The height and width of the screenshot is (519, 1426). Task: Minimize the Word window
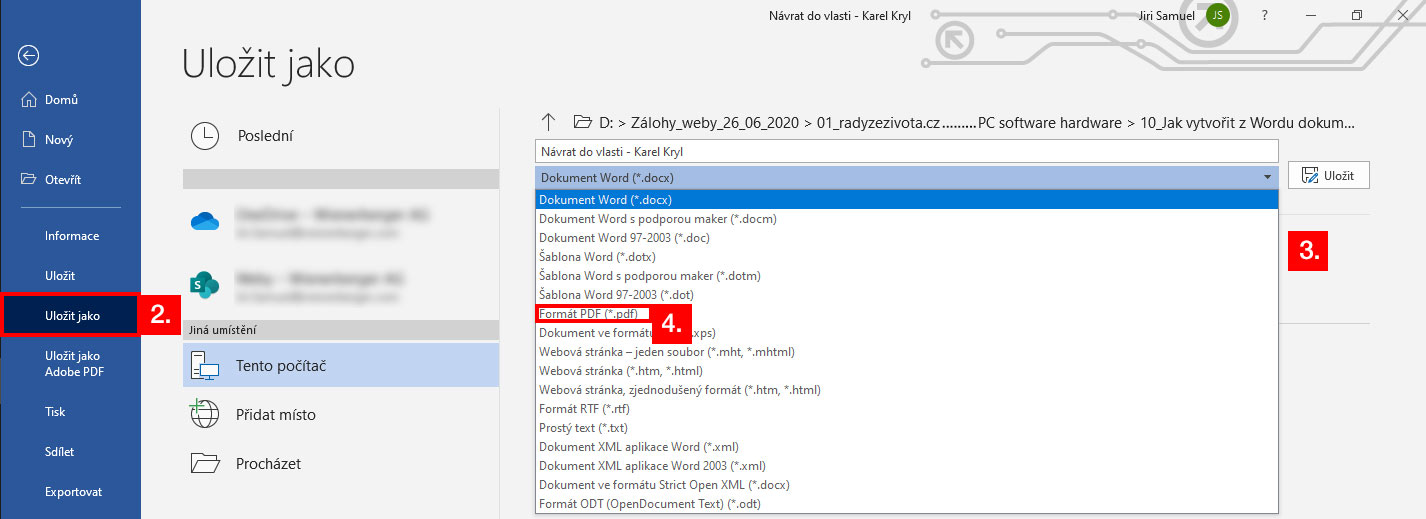point(1310,15)
